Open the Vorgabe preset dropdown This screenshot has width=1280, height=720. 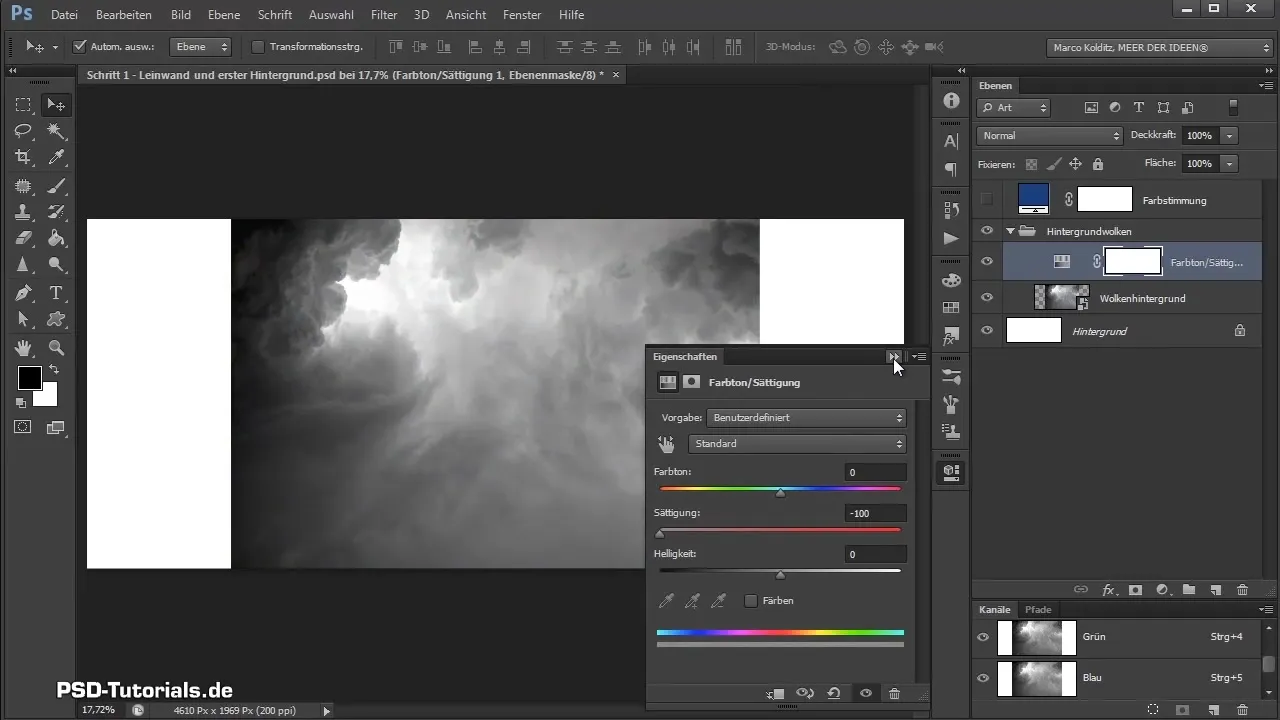[806, 418]
